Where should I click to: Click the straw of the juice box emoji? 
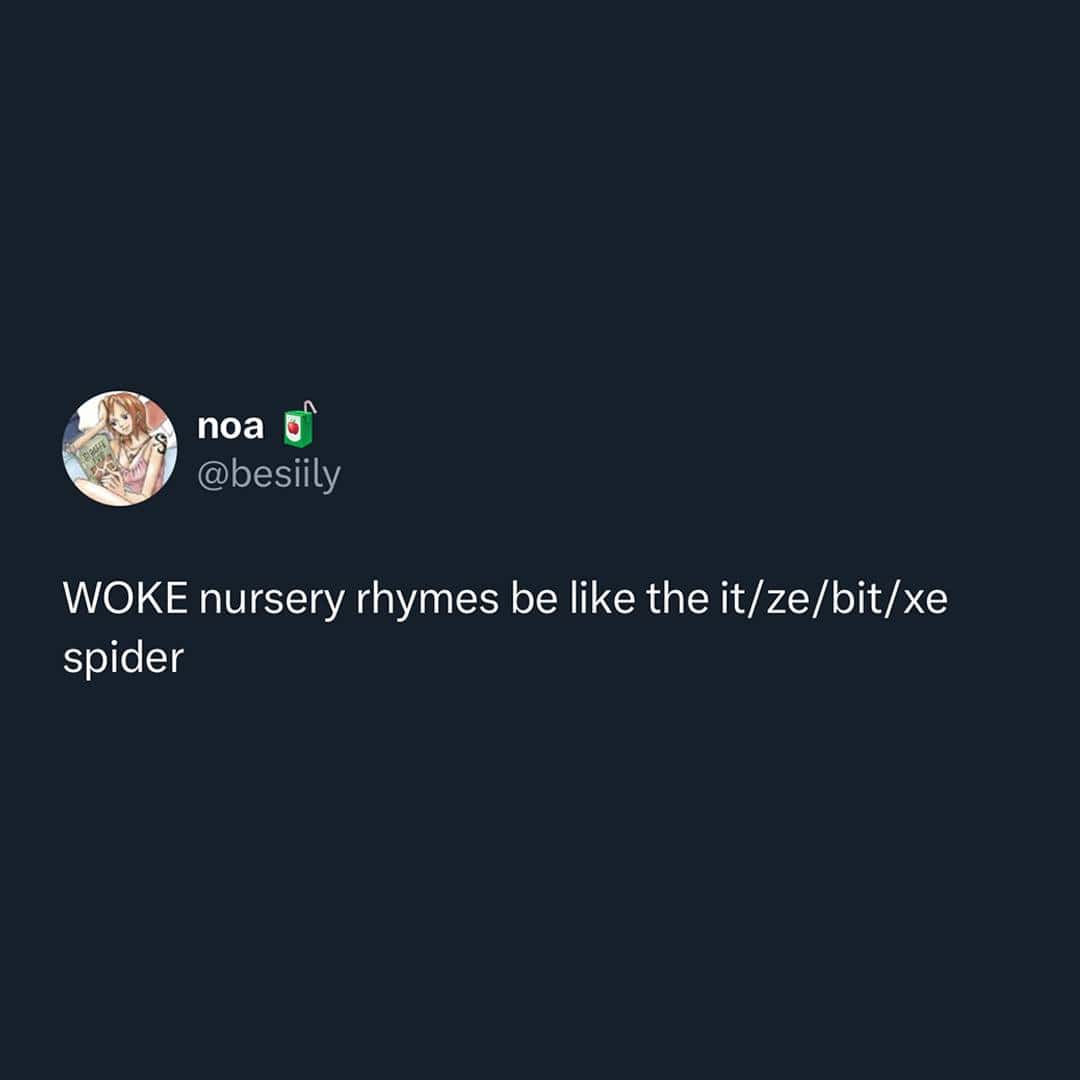(x=311, y=407)
